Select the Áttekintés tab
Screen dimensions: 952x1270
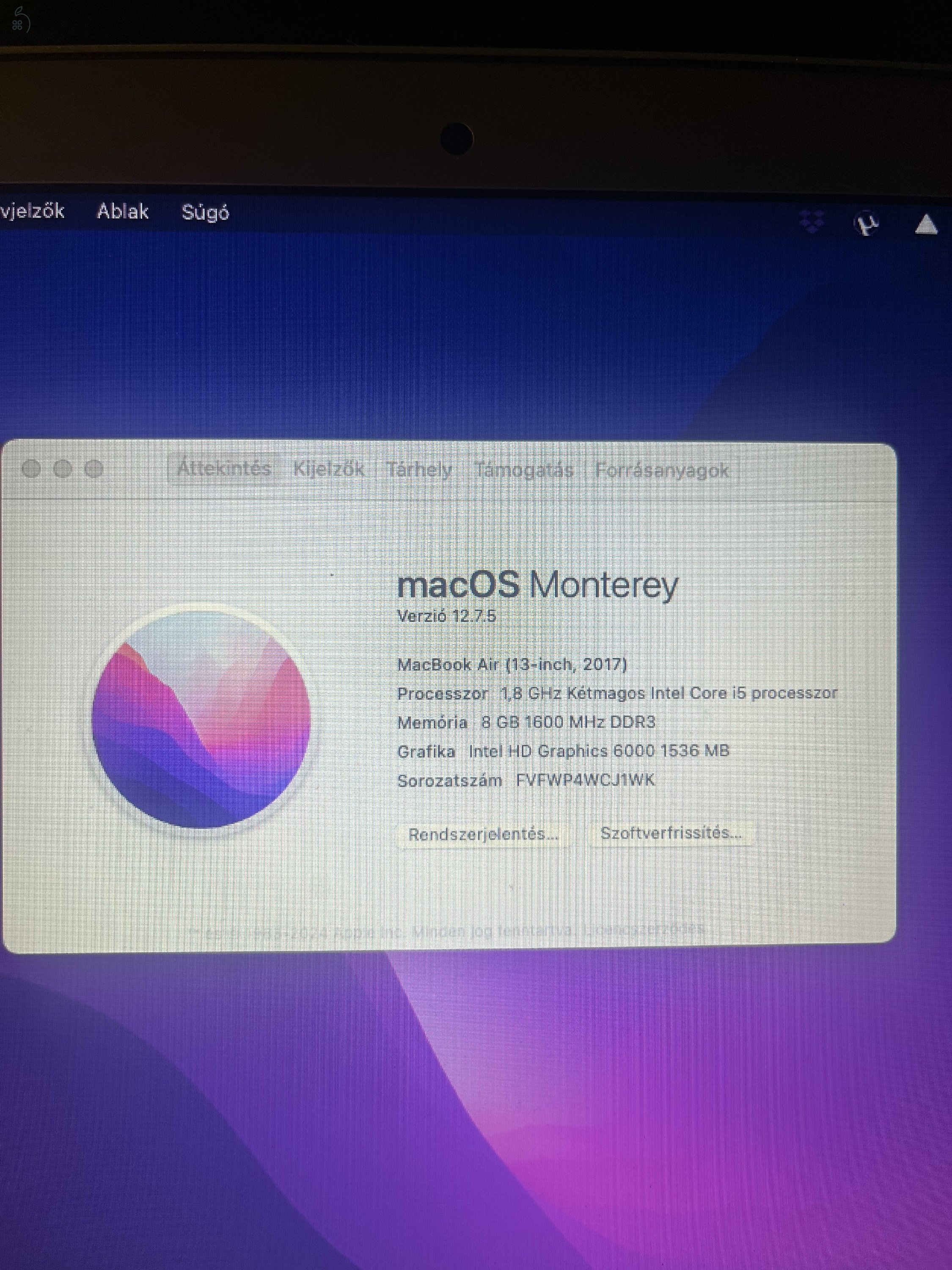pyautogui.click(x=223, y=469)
